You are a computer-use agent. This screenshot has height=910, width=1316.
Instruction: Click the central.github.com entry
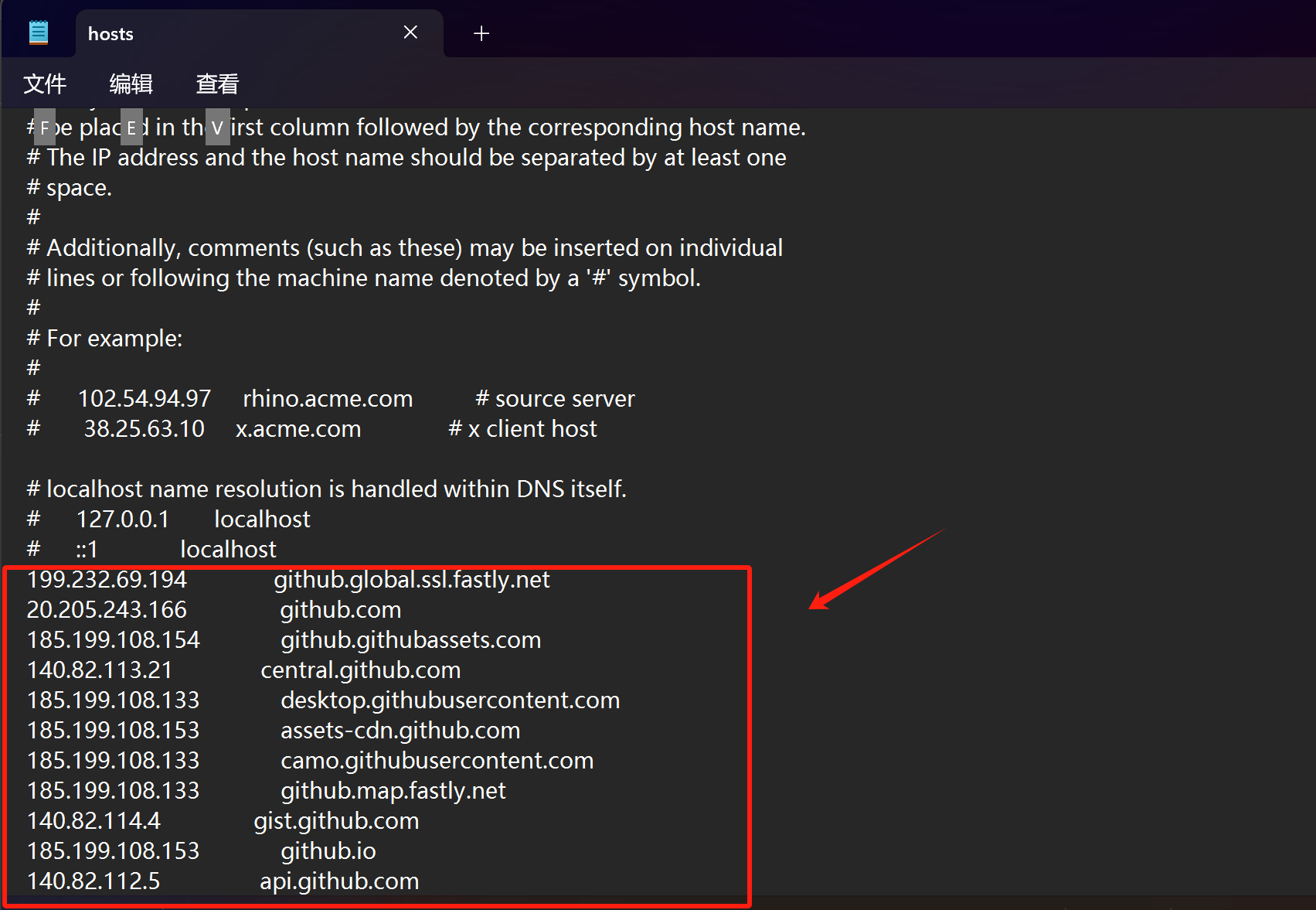[360, 670]
